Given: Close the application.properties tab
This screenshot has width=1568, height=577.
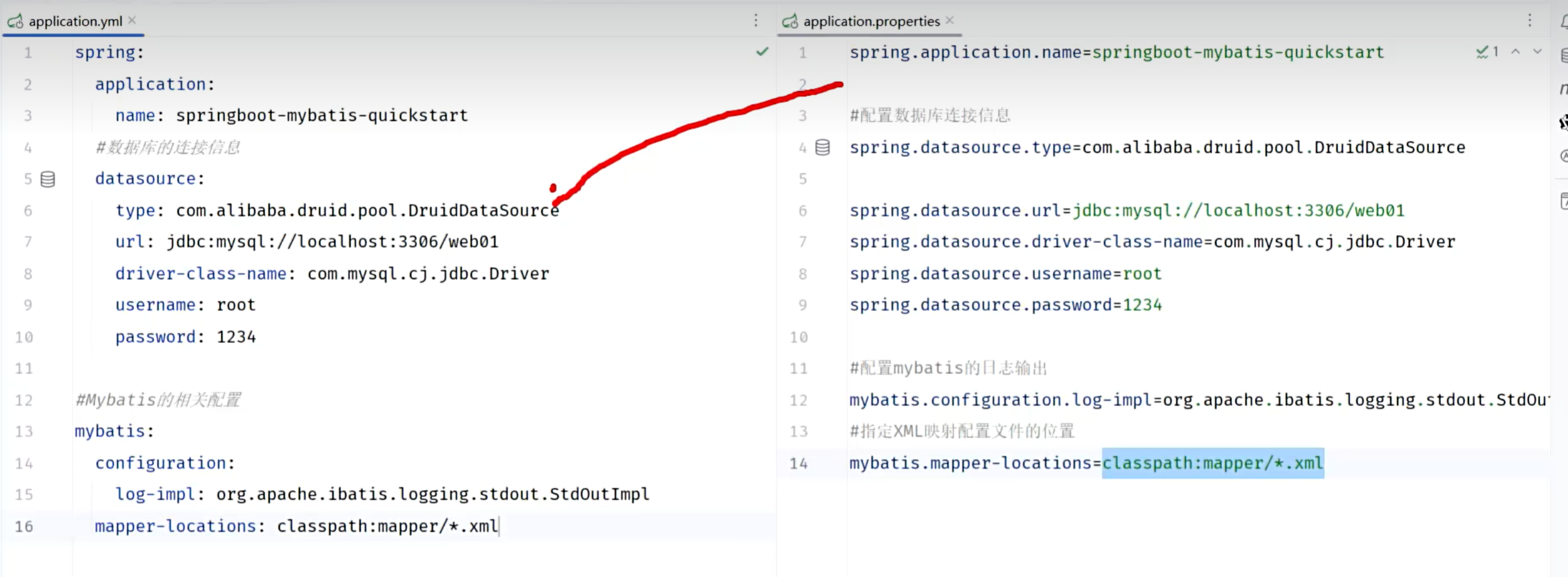Looking at the screenshot, I should coord(950,21).
